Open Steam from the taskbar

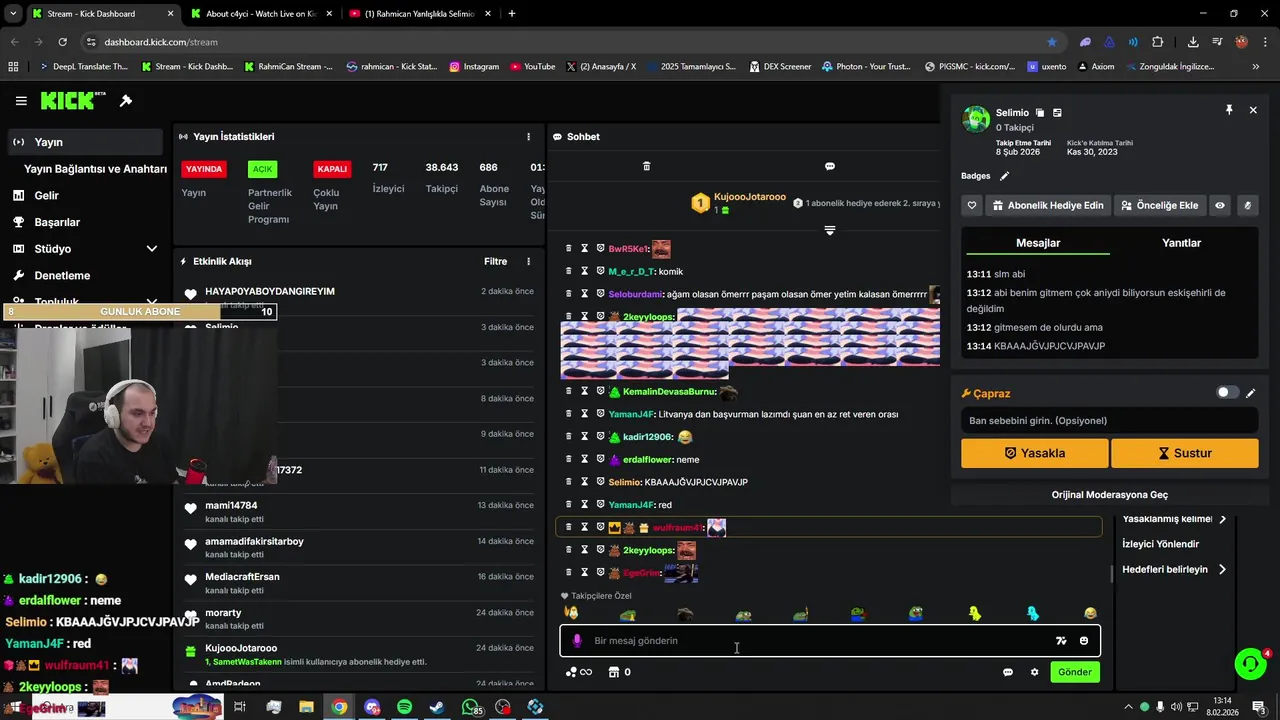pos(437,707)
